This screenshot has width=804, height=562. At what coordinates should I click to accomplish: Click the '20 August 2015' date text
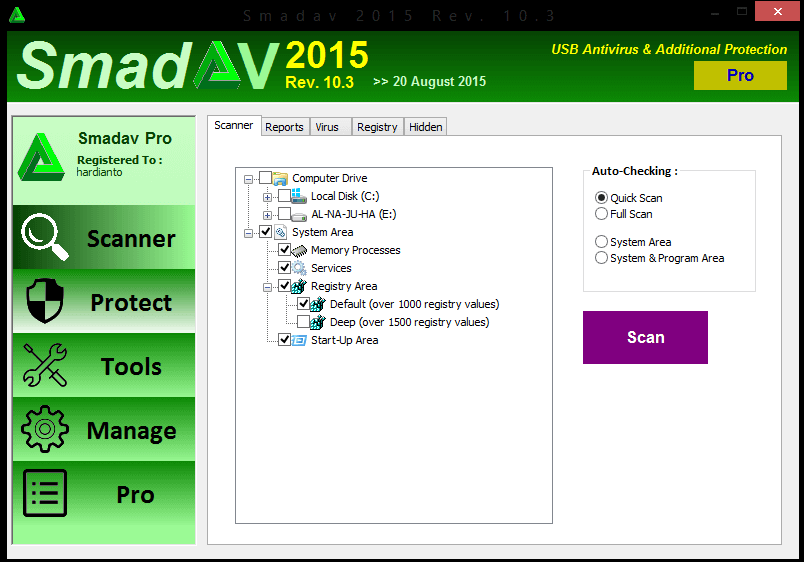(439, 82)
